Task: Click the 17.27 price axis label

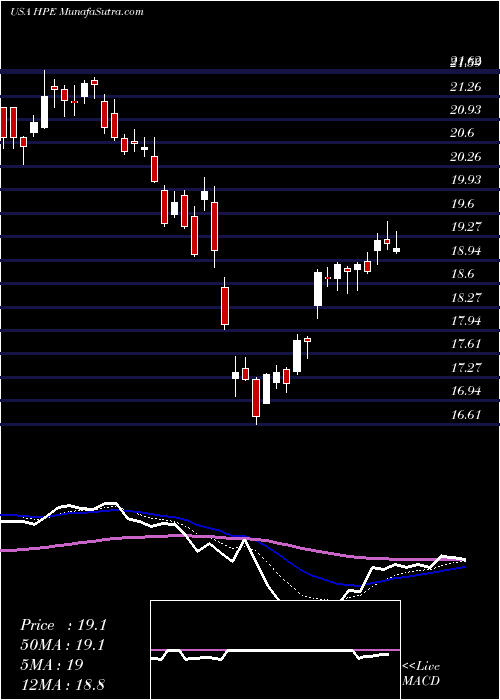Action: coord(466,367)
